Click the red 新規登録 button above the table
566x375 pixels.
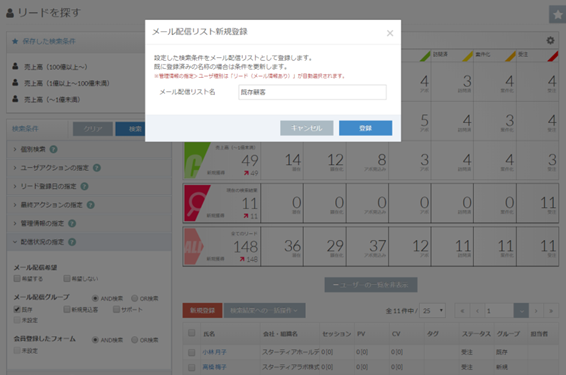pos(202,310)
